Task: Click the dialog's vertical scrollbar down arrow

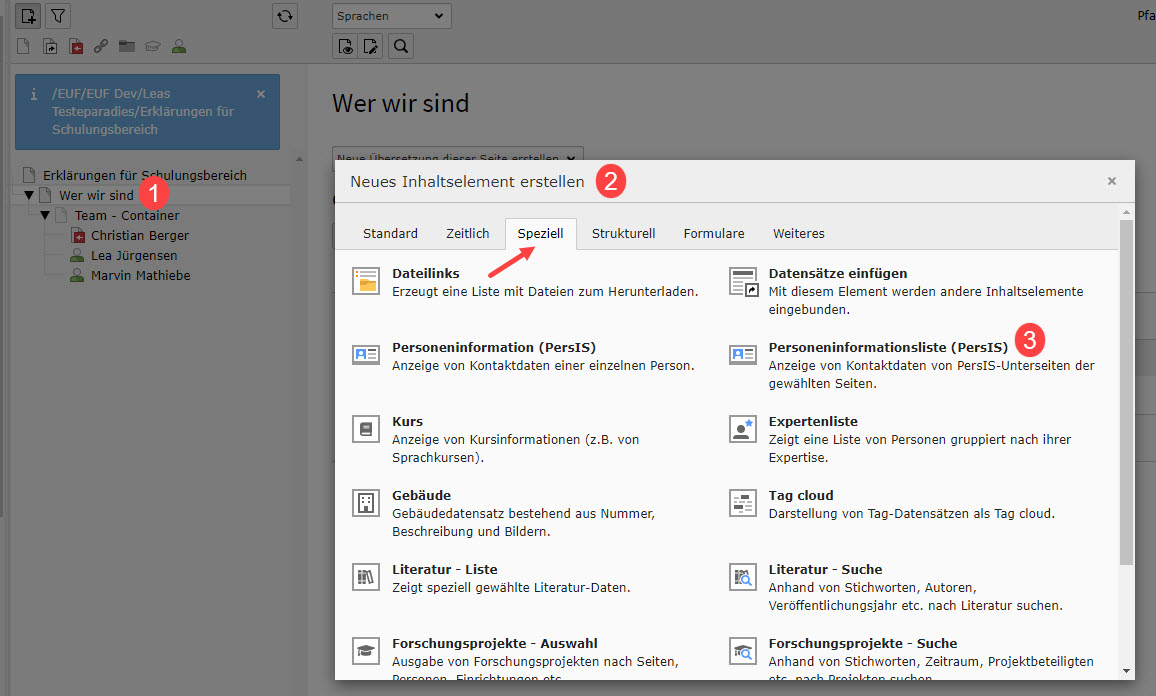Action: (1126, 670)
